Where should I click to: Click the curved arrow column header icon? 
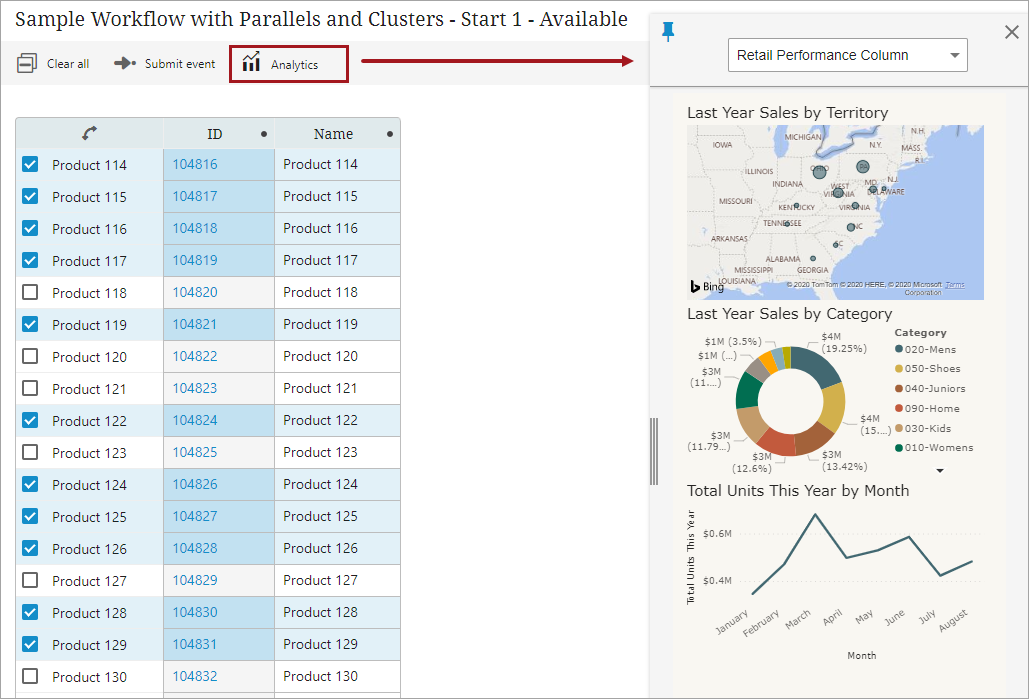click(89, 133)
